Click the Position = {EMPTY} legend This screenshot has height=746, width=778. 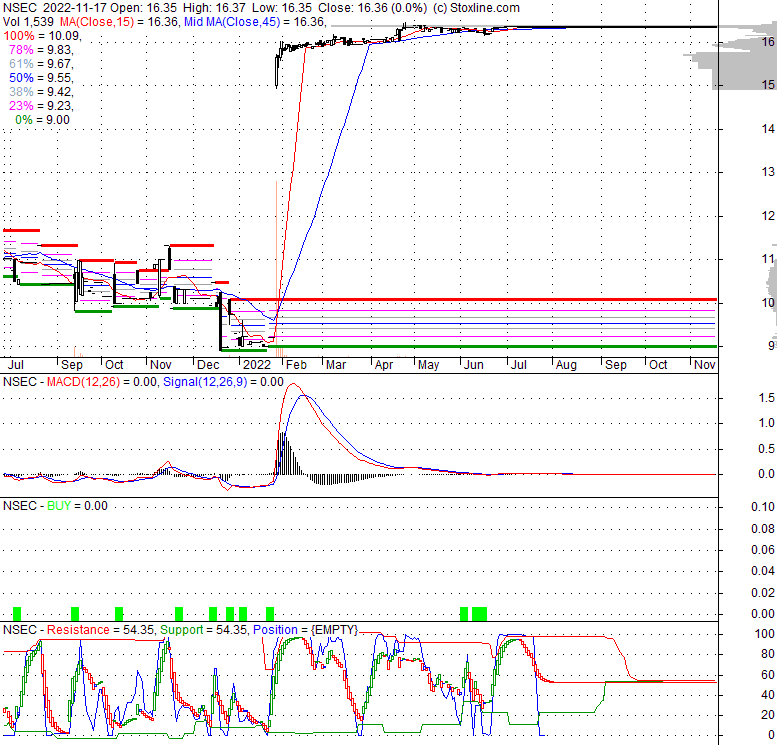(x=305, y=629)
